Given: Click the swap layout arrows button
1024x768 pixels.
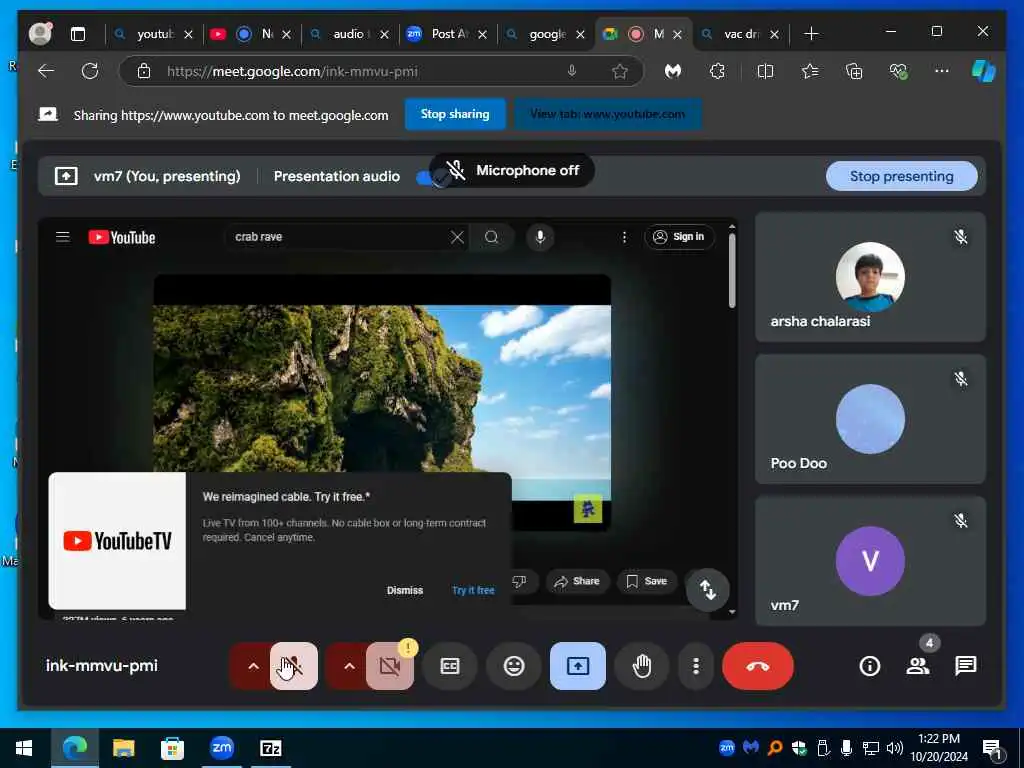Looking at the screenshot, I should click(708, 590).
